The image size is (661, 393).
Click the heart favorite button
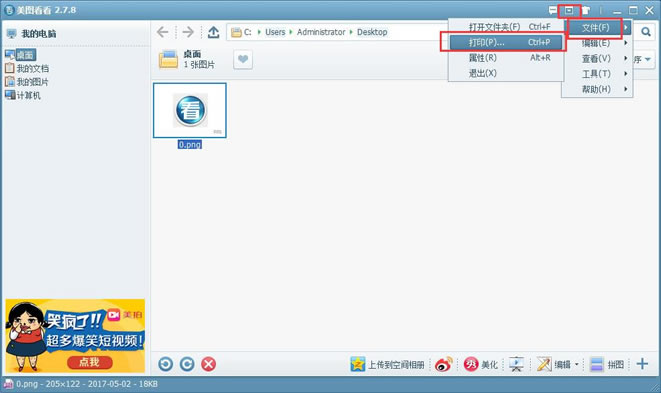pos(243,59)
